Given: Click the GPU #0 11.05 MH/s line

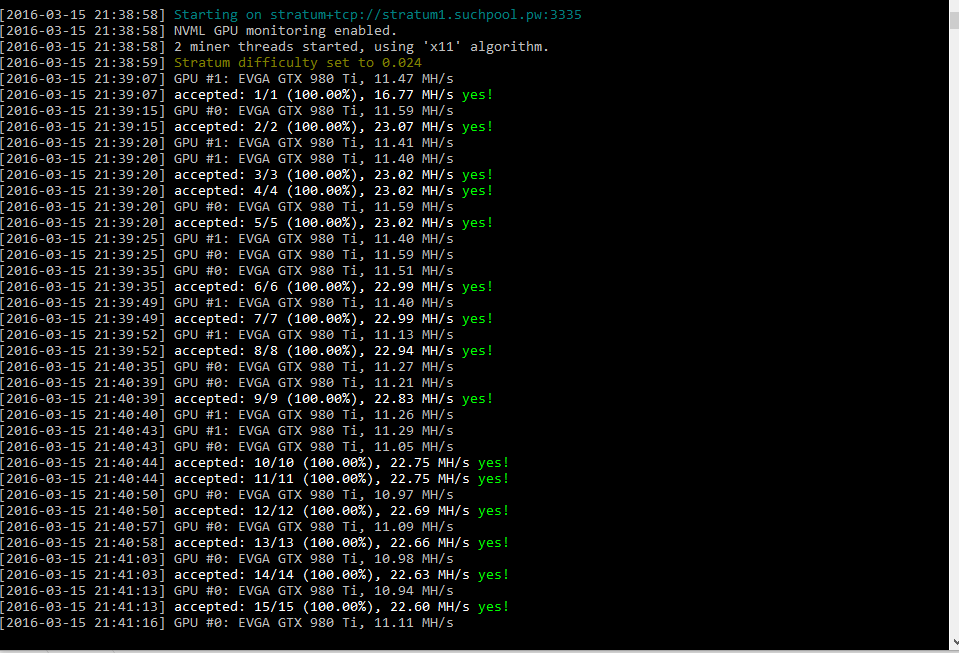Looking at the screenshot, I should tap(227, 447).
